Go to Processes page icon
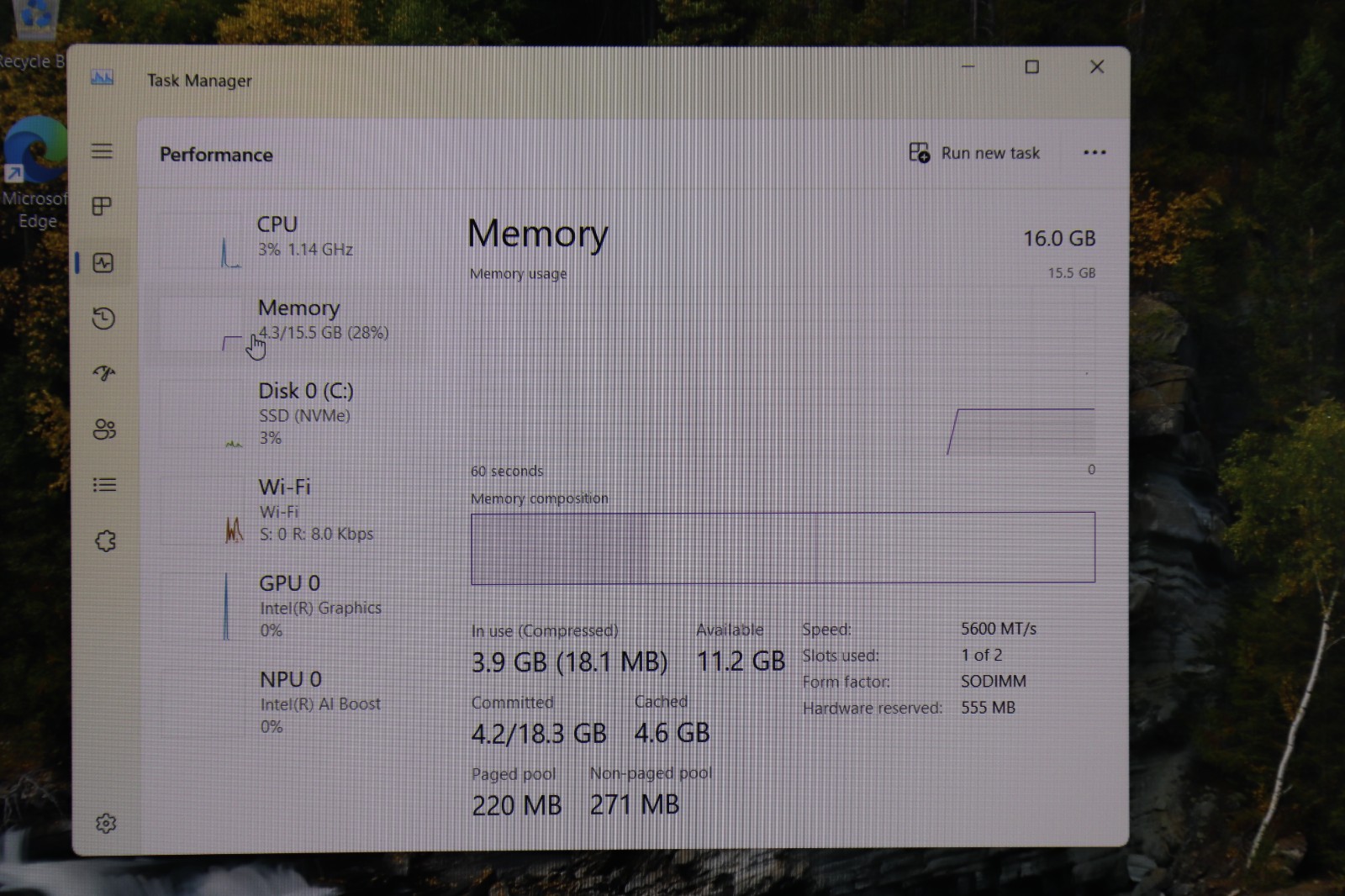This screenshot has width=1345, height=896. (x=102, y=206)
